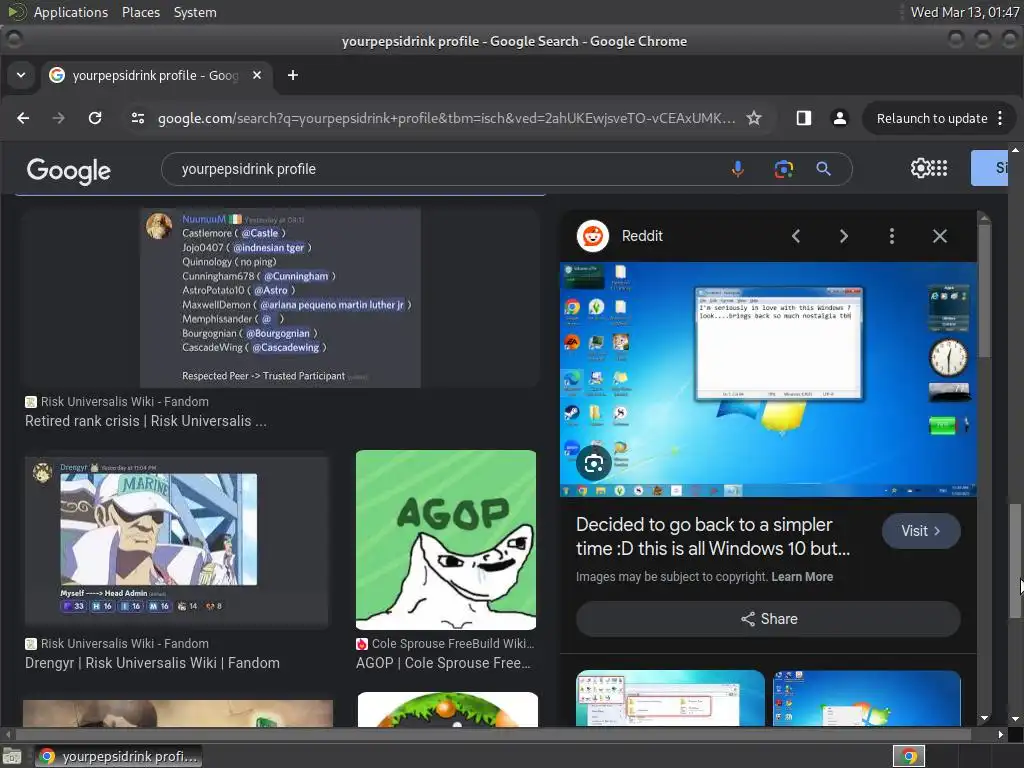This screenshot has height=768, width=1024.
Task: Expand the tab search dropdown arrow
Action: 21,75
